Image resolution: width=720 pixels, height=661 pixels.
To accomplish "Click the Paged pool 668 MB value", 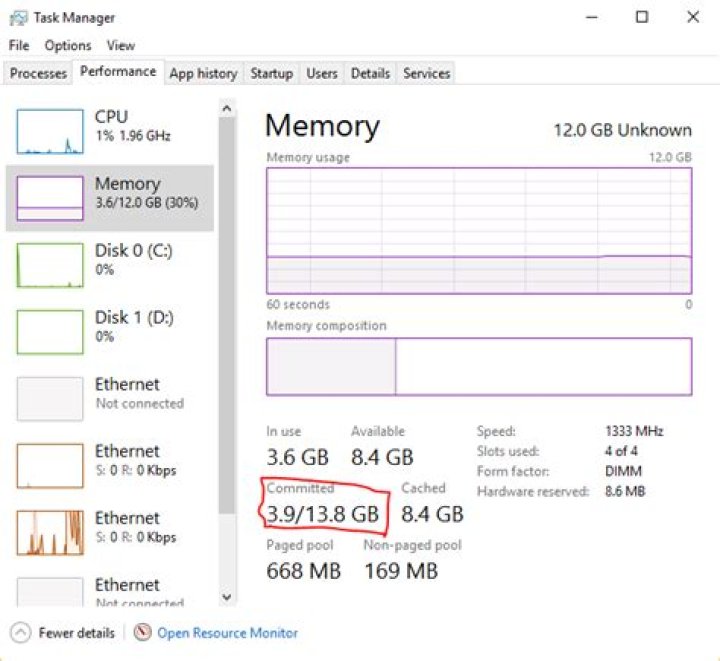I will click(x=304, y=571).
